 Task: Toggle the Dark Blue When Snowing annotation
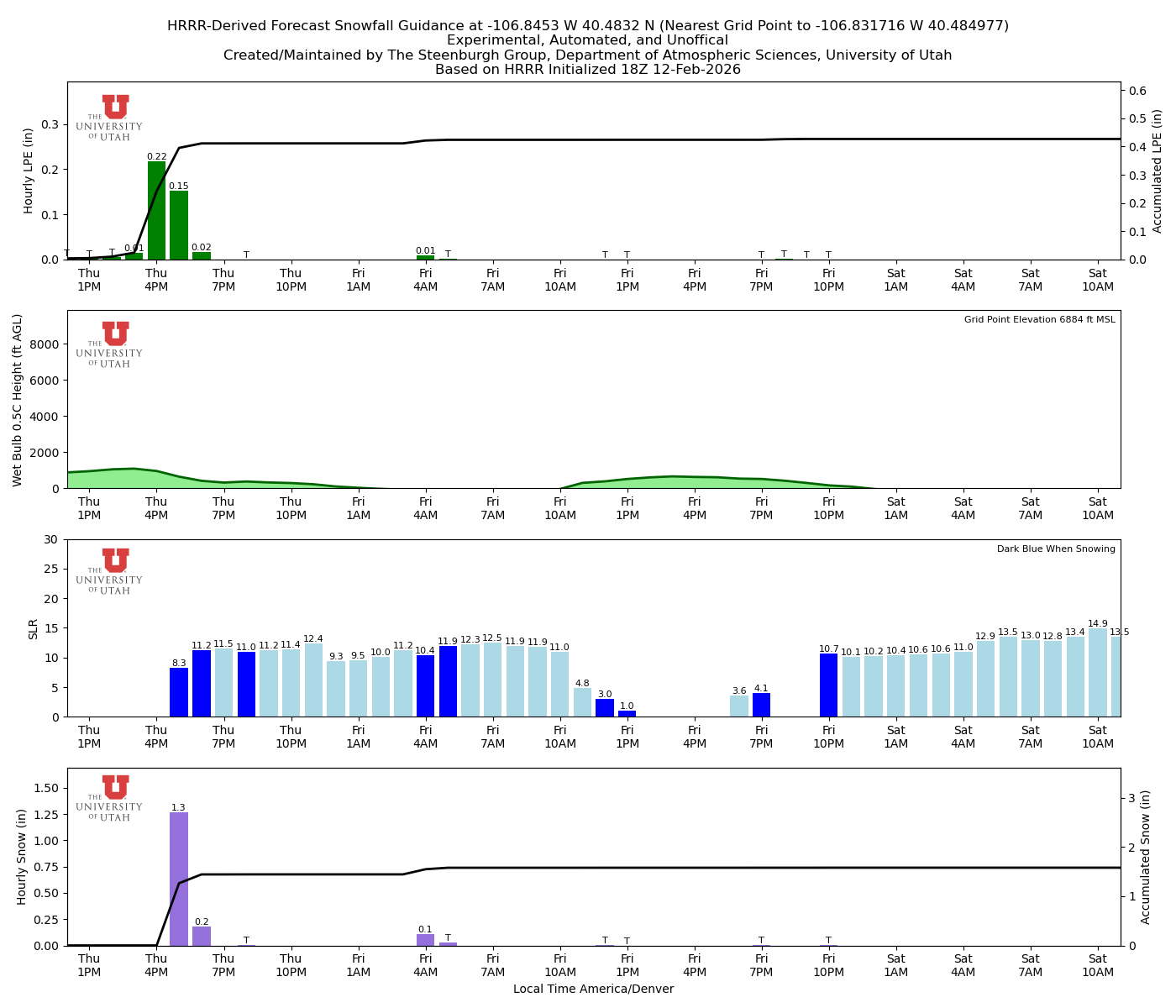point(1055,549)
